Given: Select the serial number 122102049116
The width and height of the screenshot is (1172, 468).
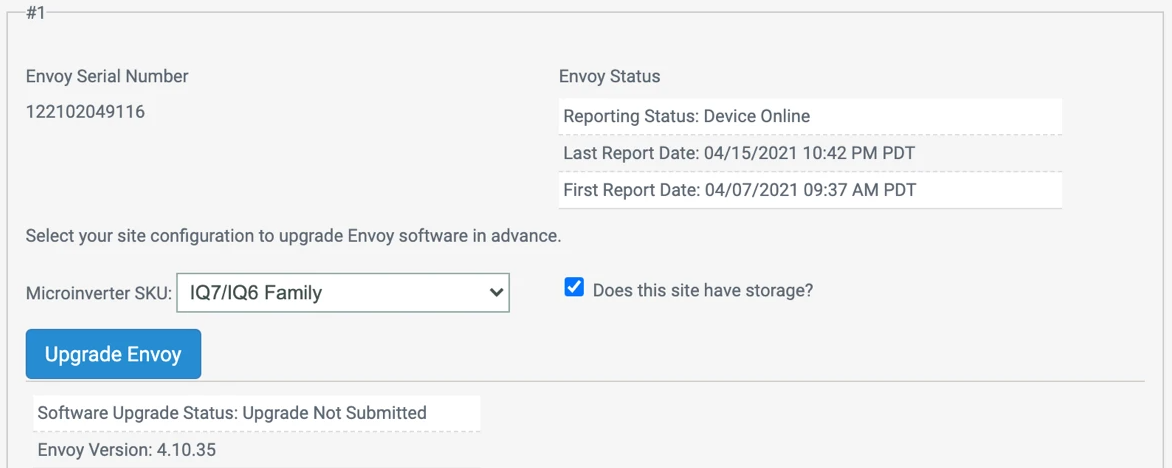Looking at the screenshot, I should tap(85, 112).
